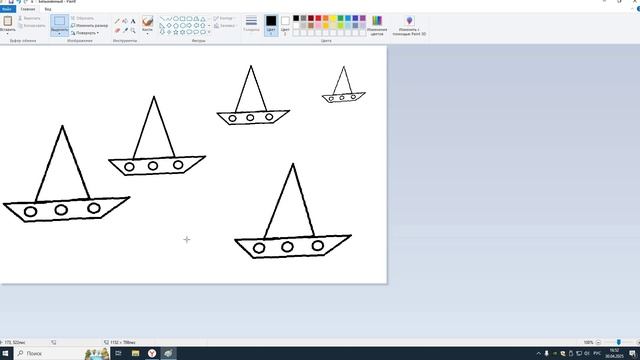
Task: Pick the yellow palette color
Action: [333, 18]
